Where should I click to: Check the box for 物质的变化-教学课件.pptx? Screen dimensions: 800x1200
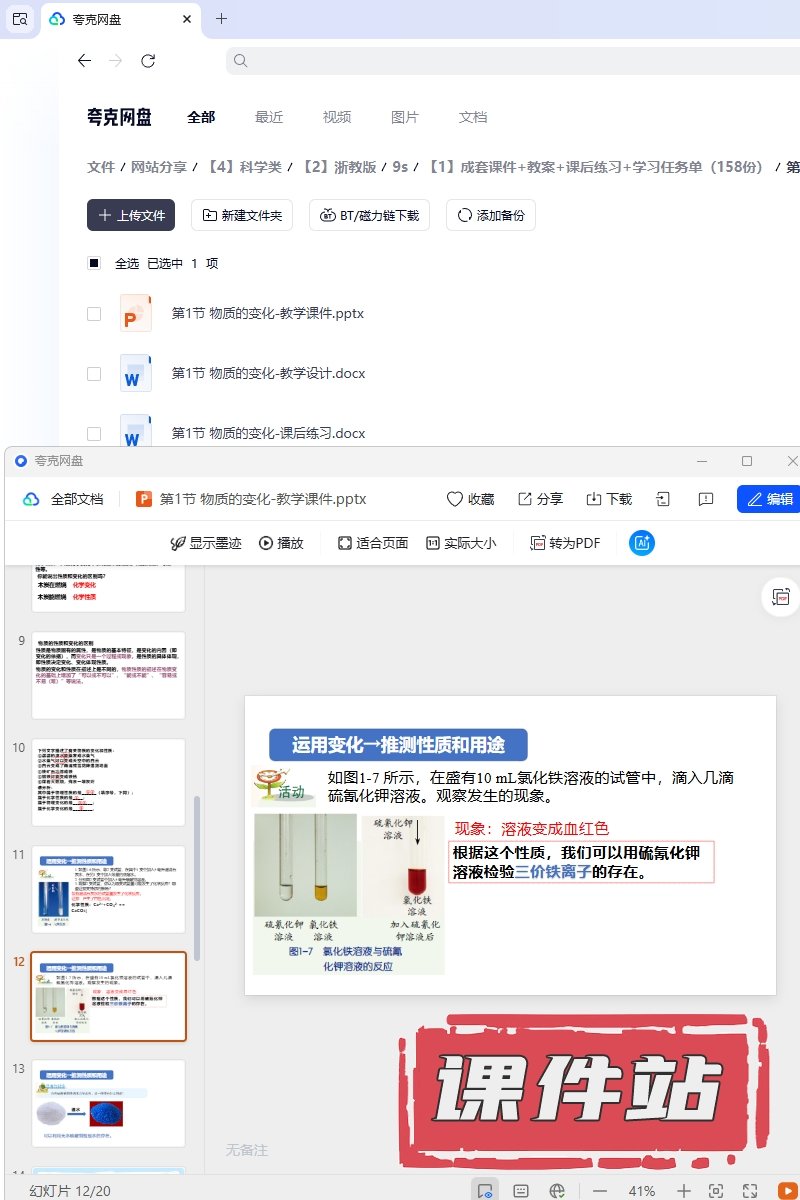pos(94,313)
